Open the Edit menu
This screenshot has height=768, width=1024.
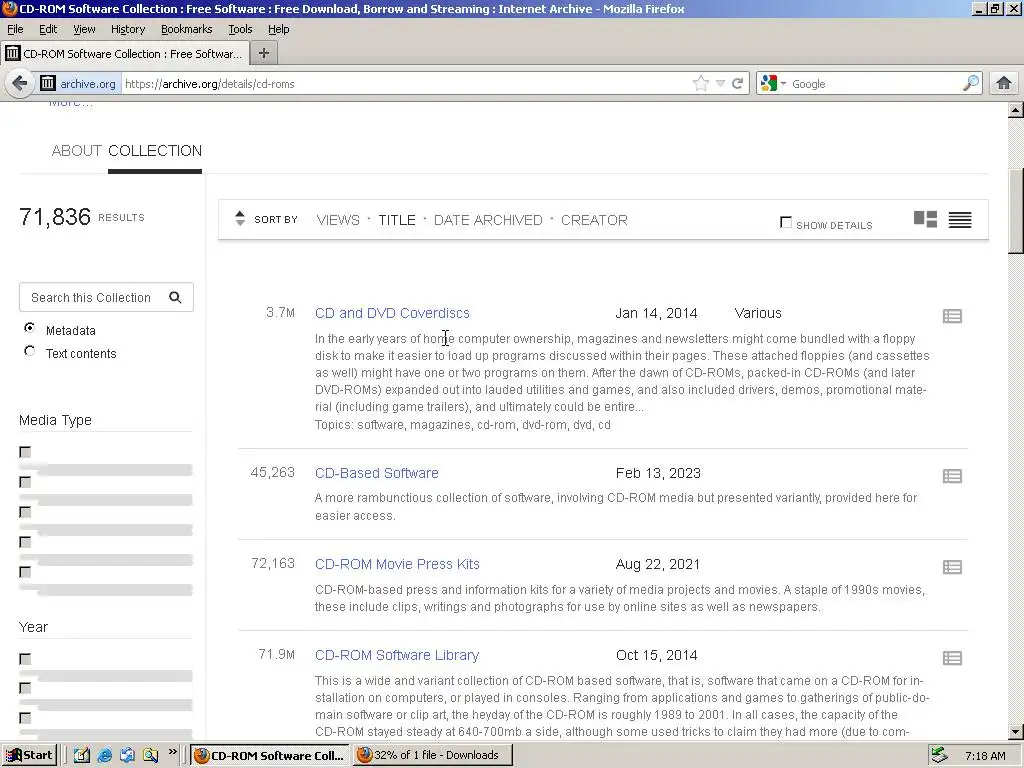point(48,29)
